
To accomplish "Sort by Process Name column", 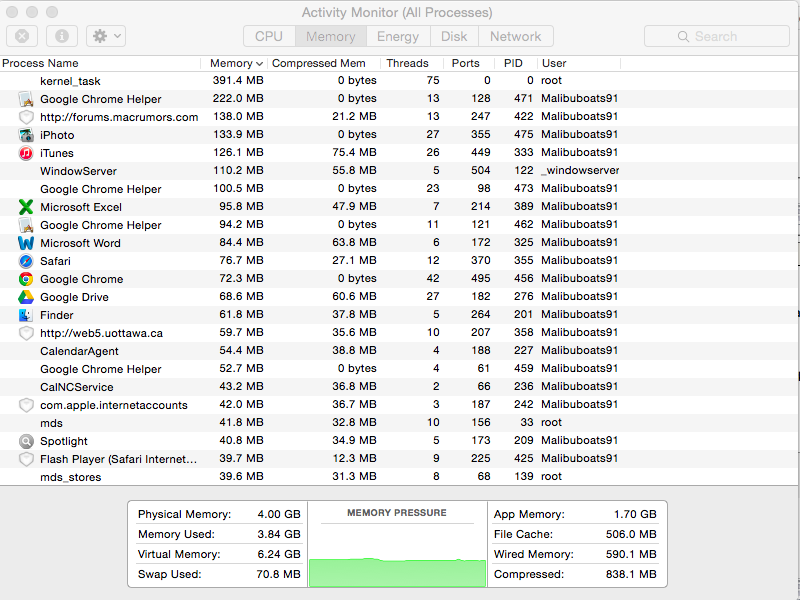I will tap(101, 63).
